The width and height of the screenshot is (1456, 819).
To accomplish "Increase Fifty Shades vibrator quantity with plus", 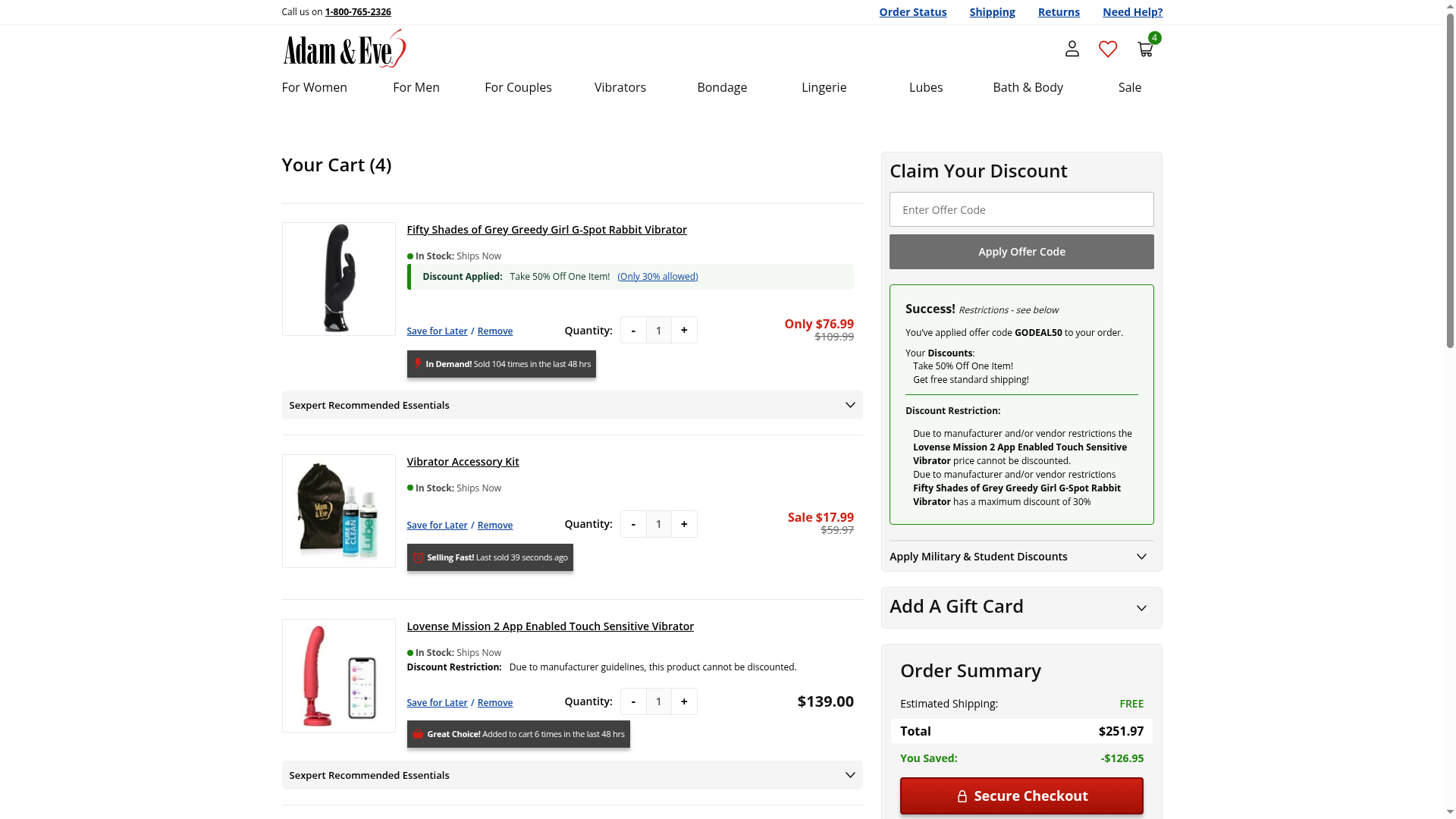I will [x=684, y=331].
